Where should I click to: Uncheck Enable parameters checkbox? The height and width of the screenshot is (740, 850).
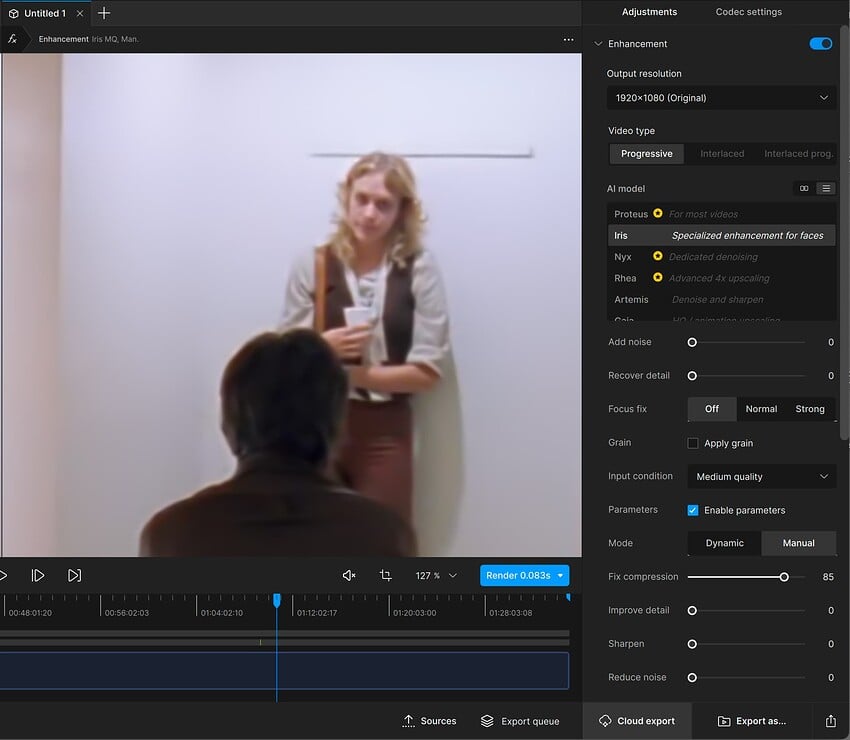pos(693,510)
